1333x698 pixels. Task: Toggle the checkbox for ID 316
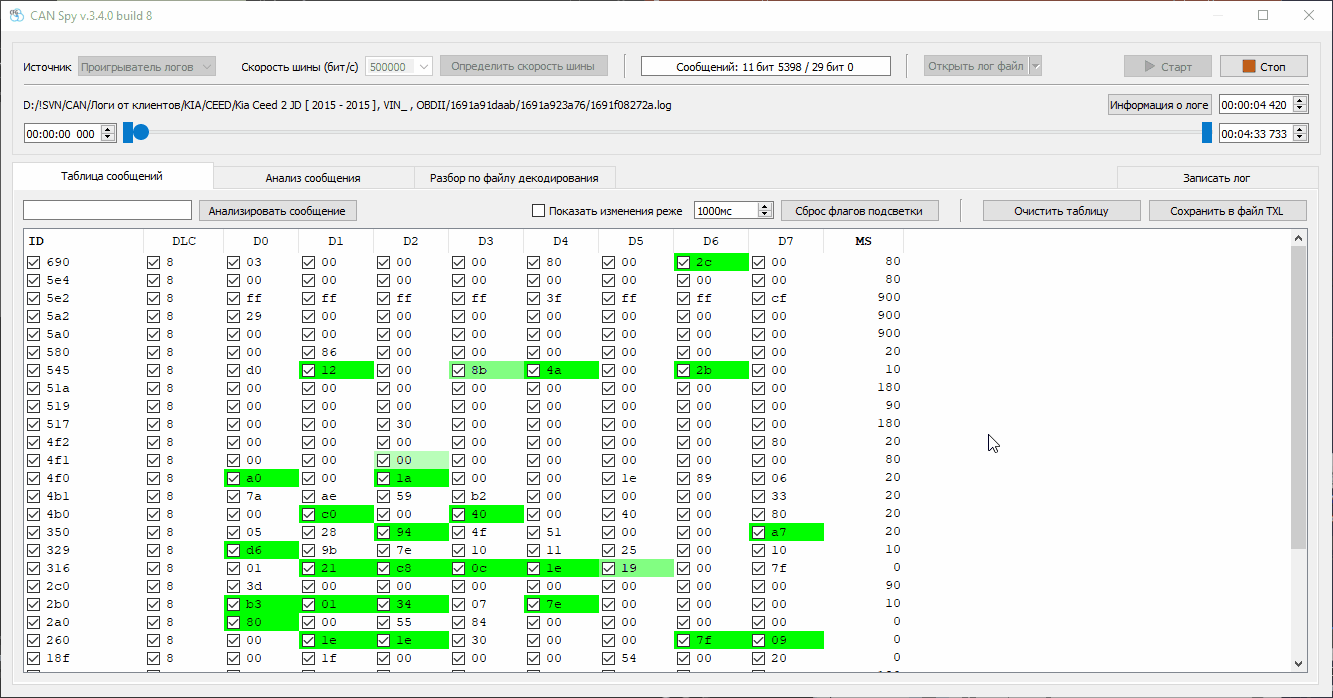35,568
